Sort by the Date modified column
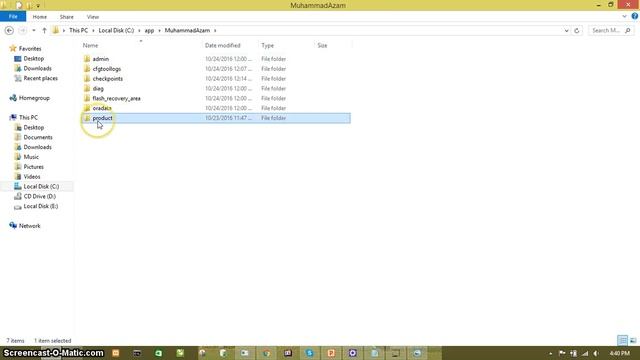Screen dimensions: 640x360 [x=222, y=45]
